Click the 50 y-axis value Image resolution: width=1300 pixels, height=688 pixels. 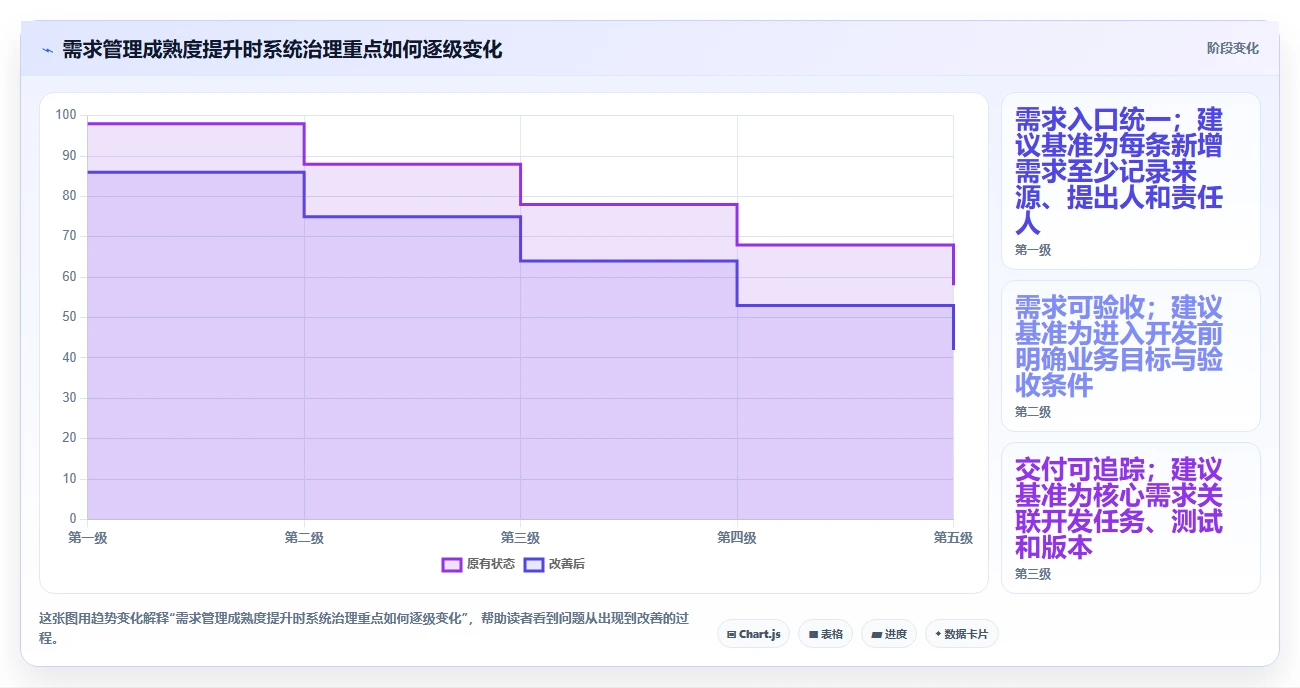point(70,317)
